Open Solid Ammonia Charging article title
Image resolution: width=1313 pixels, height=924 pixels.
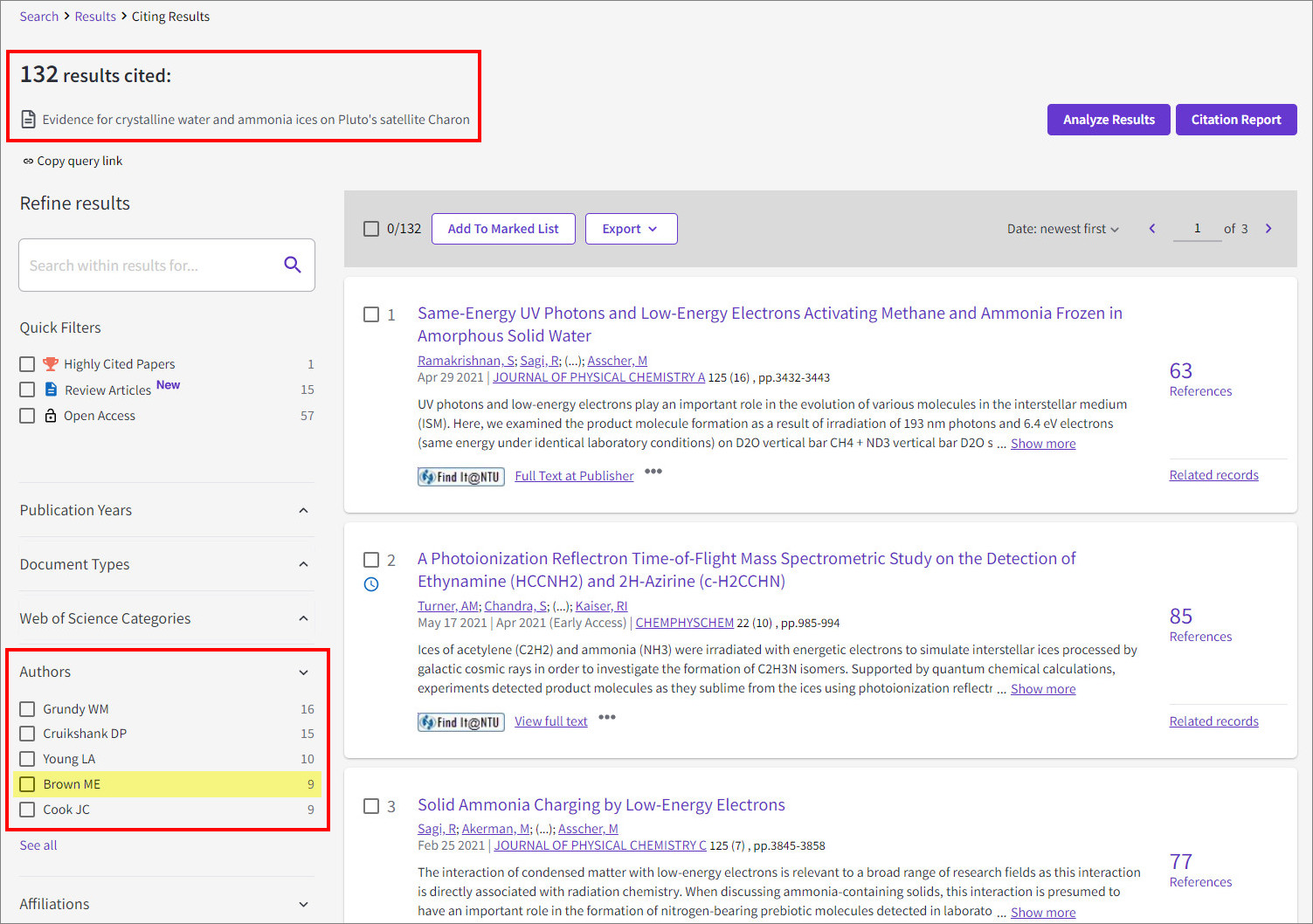pyautogui.click(x=601, y=804)
